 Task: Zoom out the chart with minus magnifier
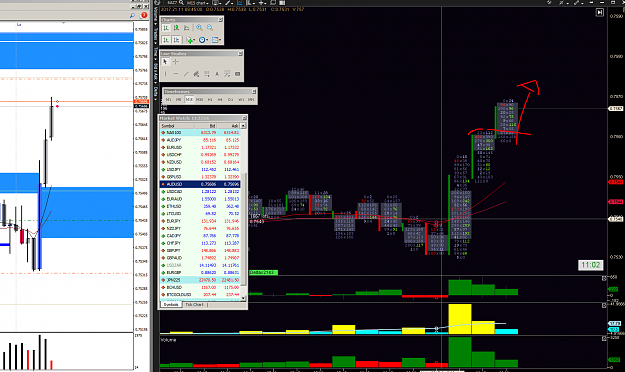[x=210, y=28]
